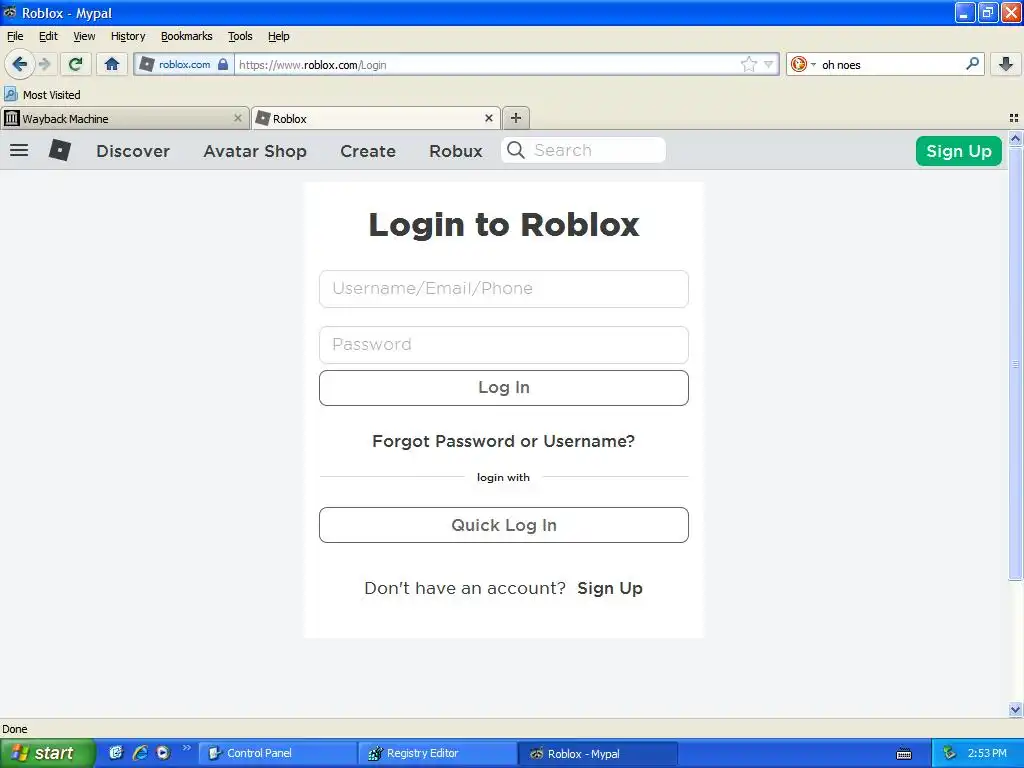The image size is (1024, 768).
Task: Focus the Username/Email/Phone field
Action: (x=504, y=289)
